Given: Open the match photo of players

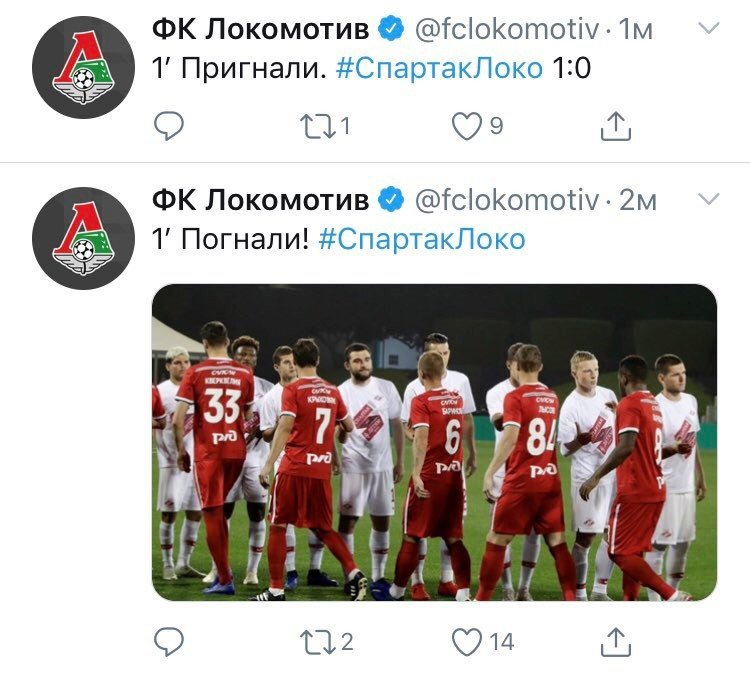Looking at the screenshot, I should point(434,442).
